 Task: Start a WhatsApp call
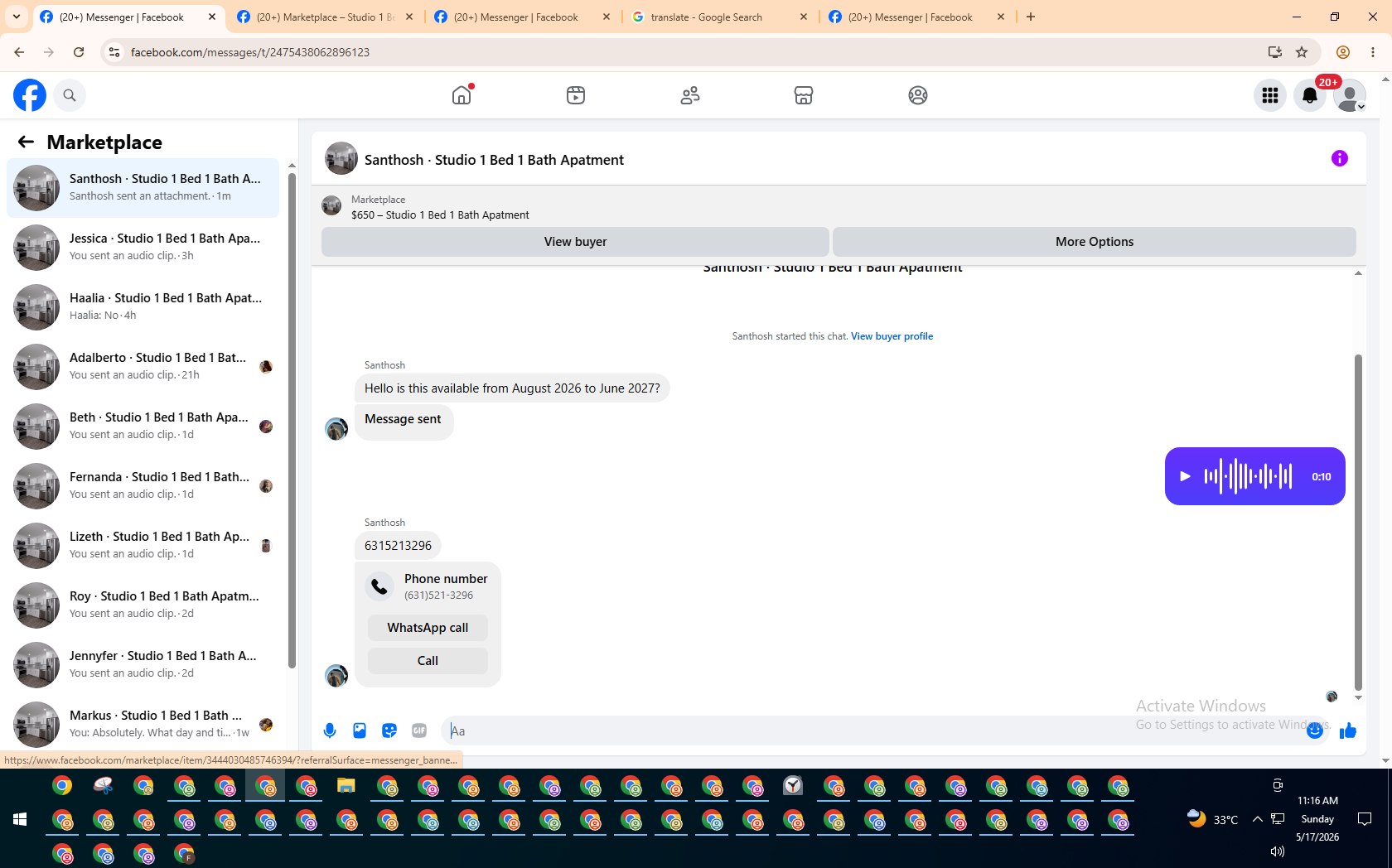tap(428, 628)
